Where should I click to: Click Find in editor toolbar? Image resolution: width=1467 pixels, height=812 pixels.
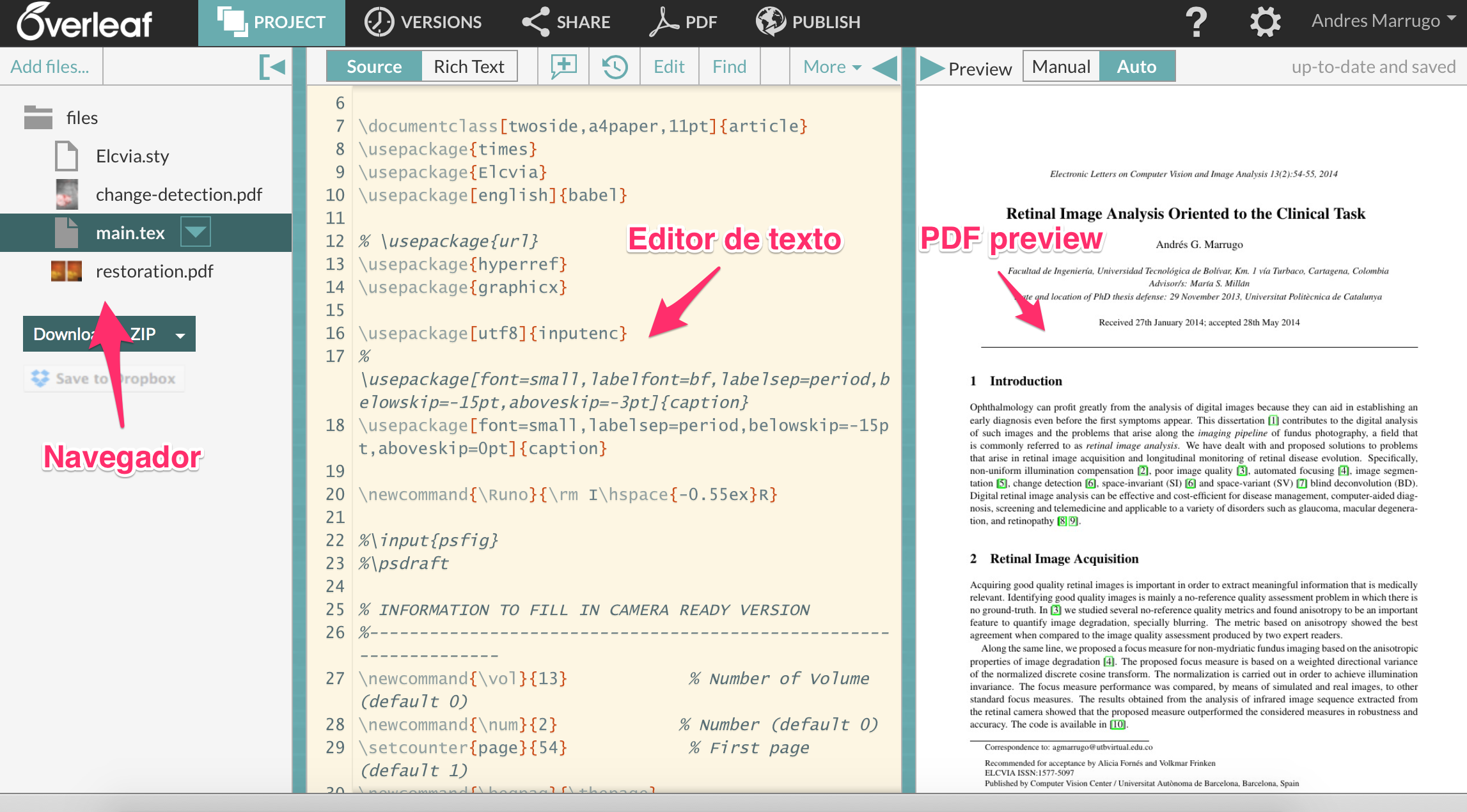point(730,66)
